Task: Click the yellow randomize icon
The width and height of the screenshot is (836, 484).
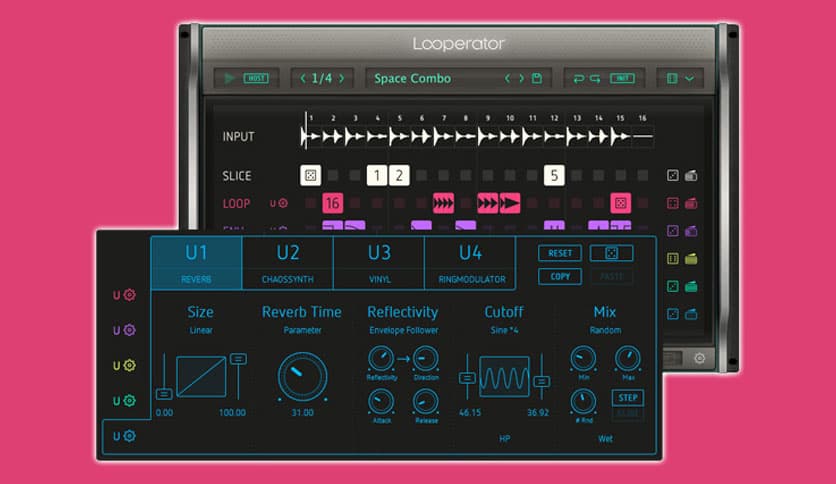Action: [673, 259]
